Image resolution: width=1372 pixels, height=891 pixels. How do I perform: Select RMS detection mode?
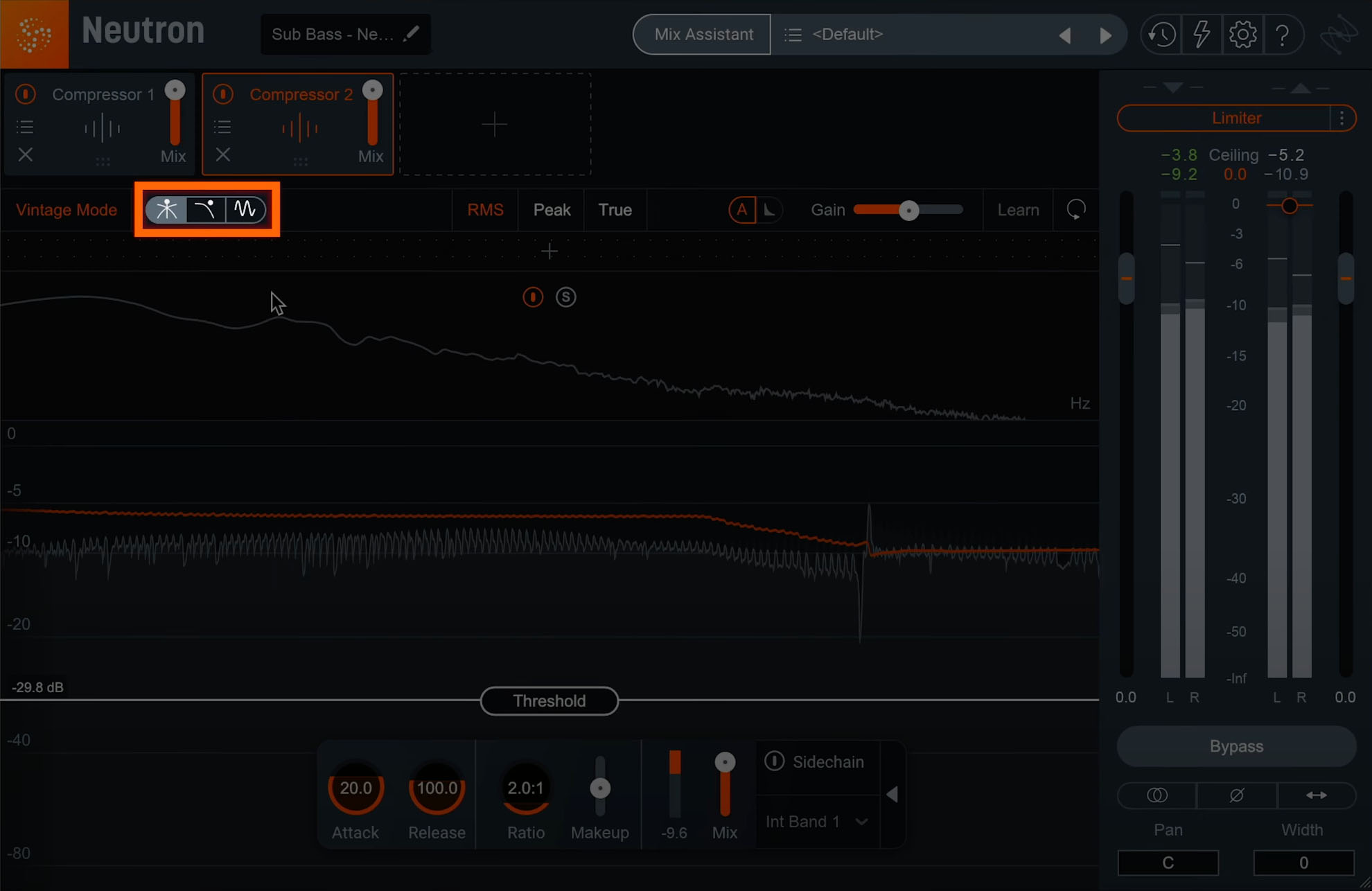point(485,210)
